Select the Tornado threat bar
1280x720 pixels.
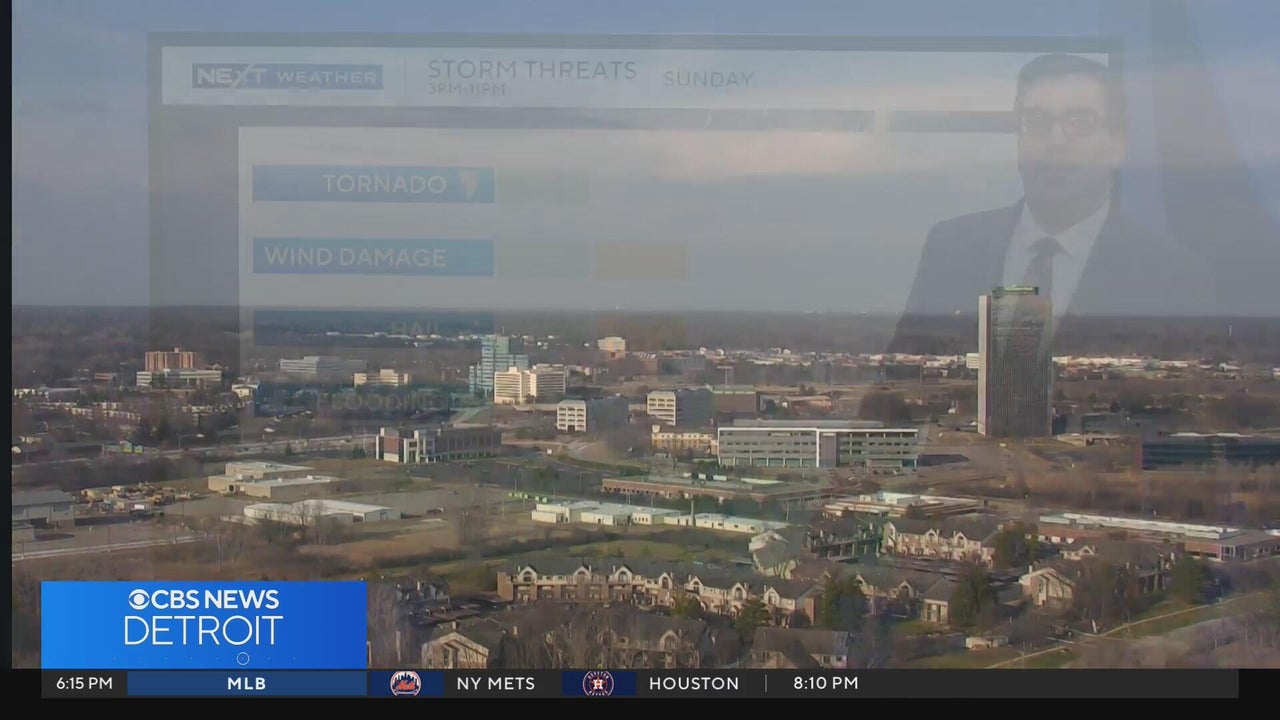pyautogui.click(x=373, y=185)
